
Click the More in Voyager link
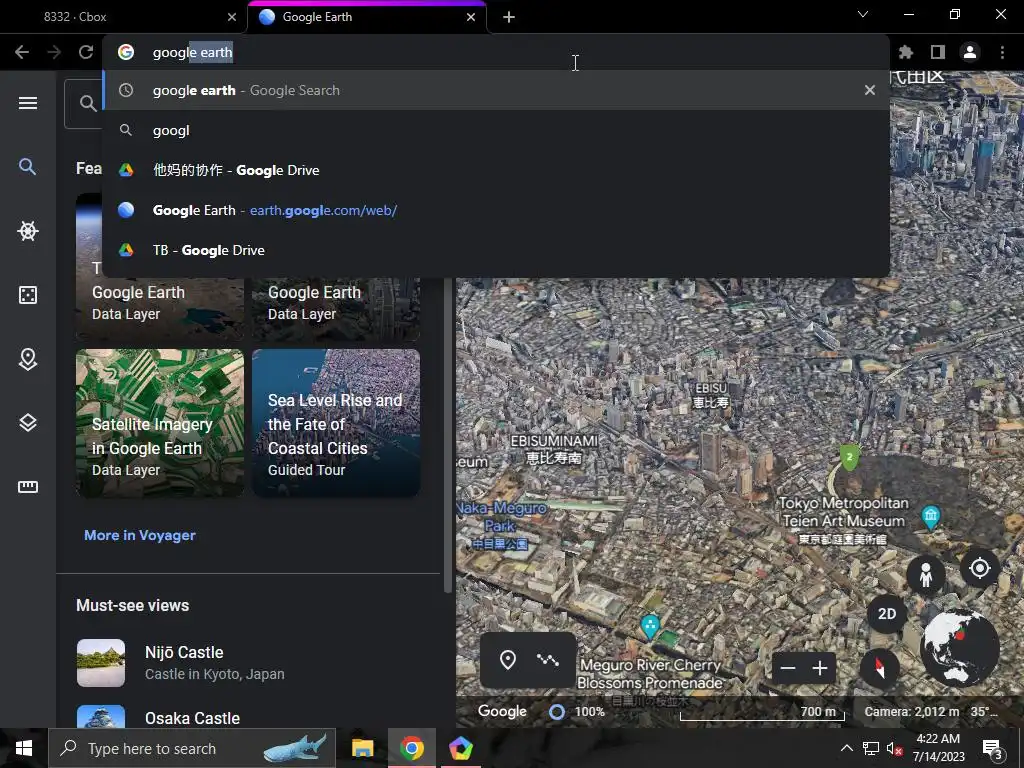[x=140, y=535]
